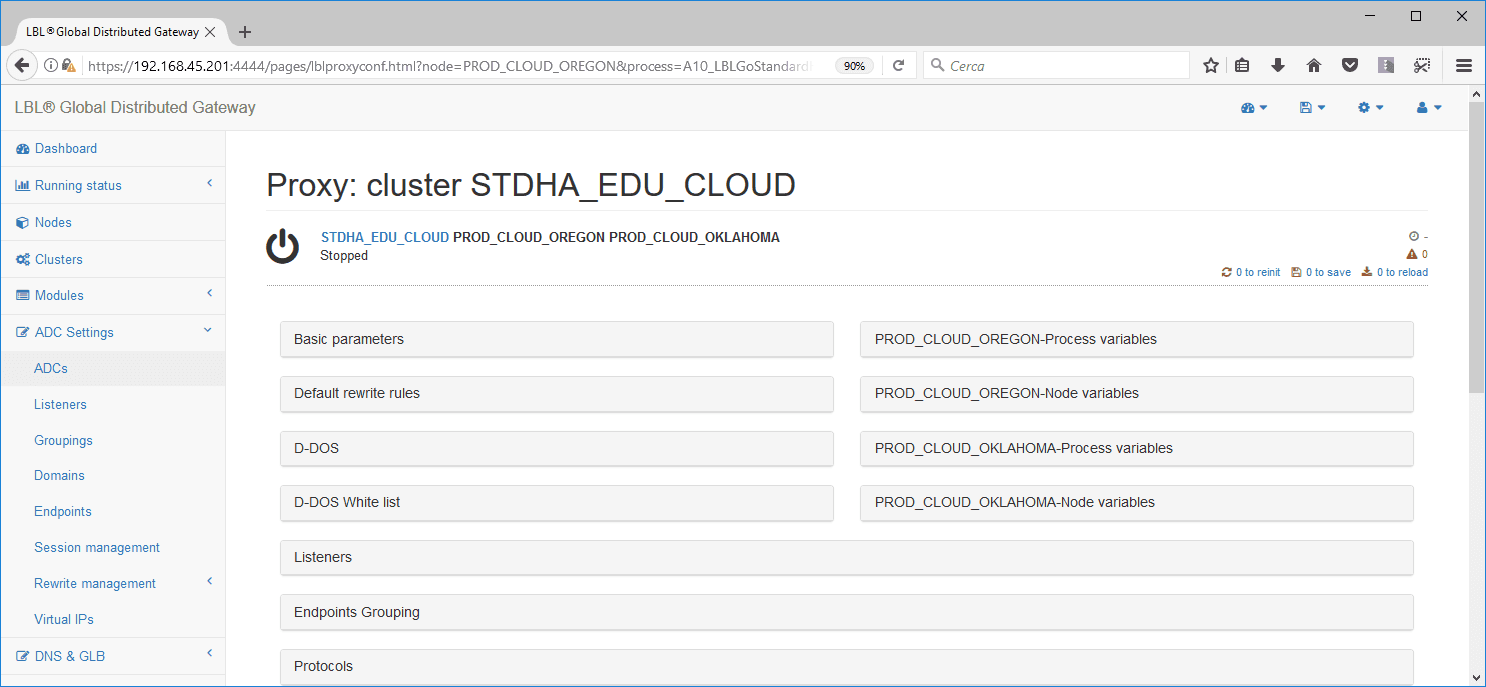Collapse the ADC Settings sidebar section

(x=112, y=332)
